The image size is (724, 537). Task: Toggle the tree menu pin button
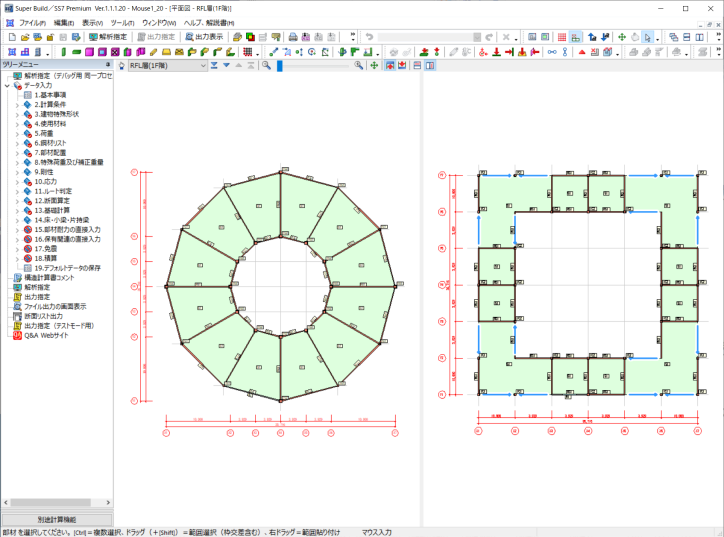coord(108,65)
